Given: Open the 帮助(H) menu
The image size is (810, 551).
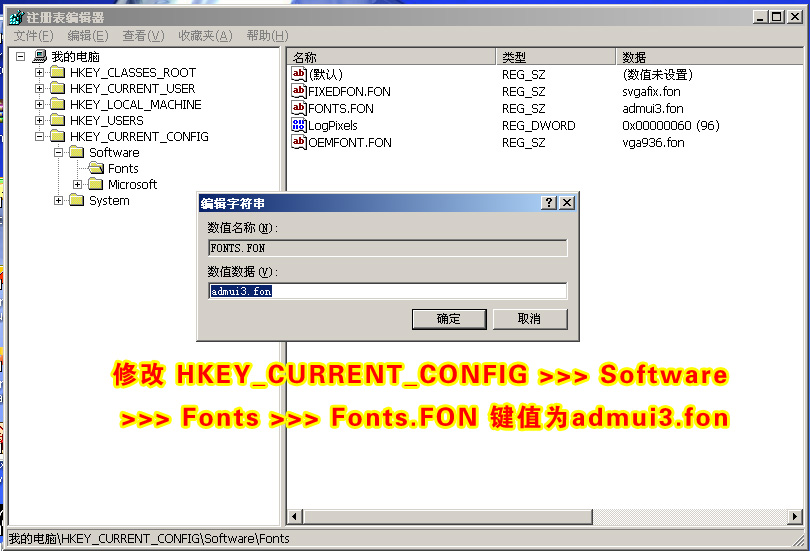Looking at the screenshot, I should (x=268, y=36).
